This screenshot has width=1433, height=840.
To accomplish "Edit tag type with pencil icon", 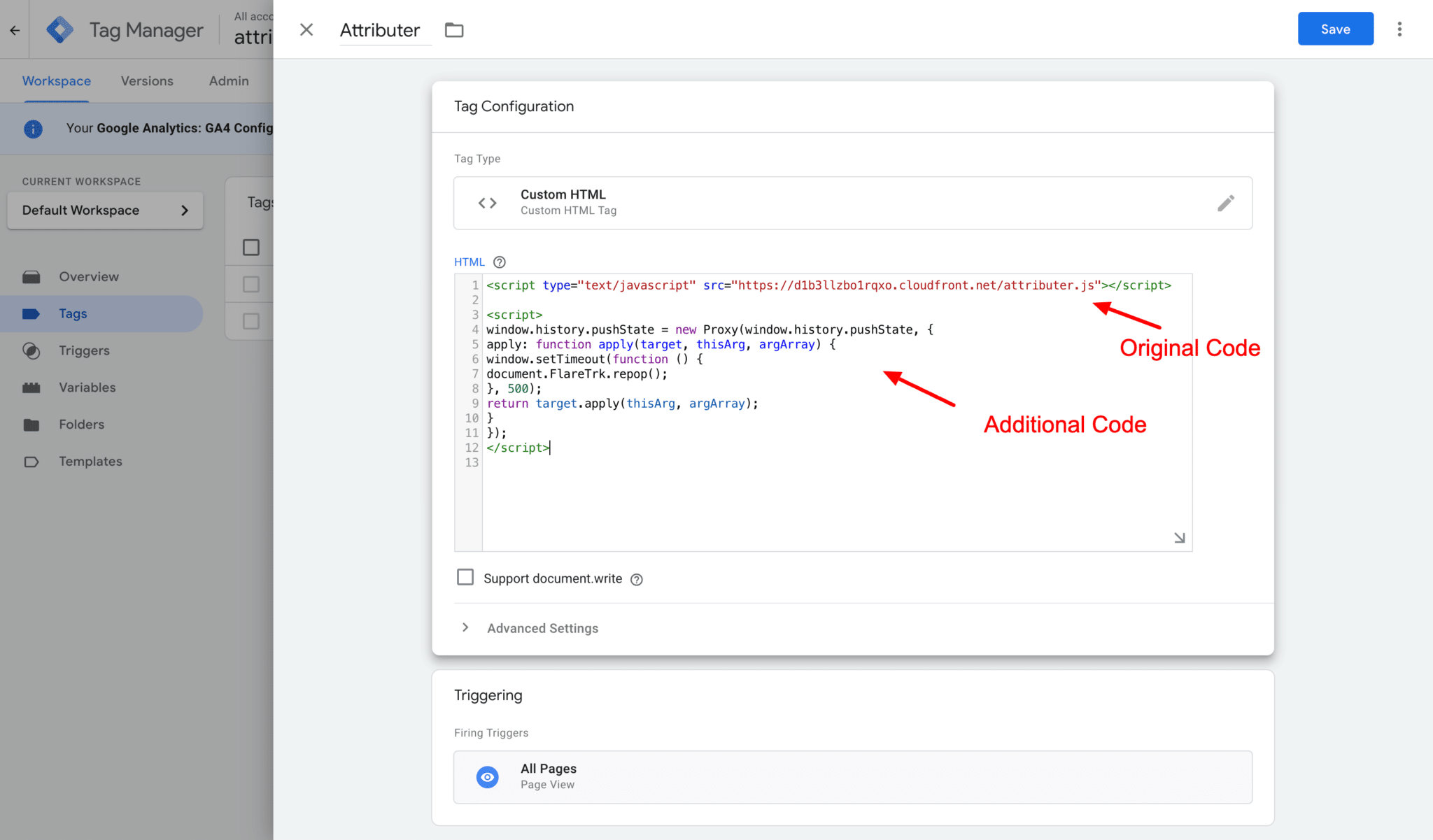I will coord(1226,203).
